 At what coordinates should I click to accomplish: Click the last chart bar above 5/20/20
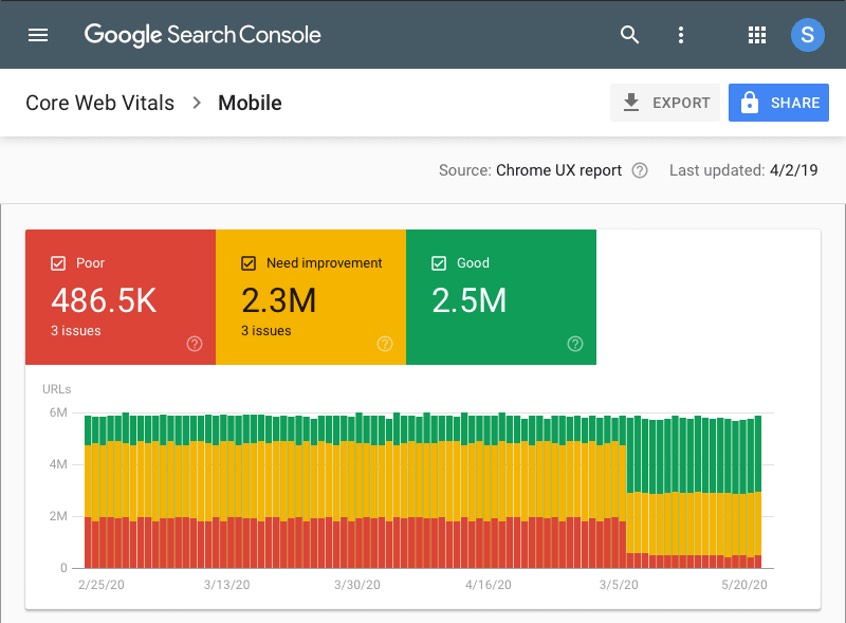(758, 491)
